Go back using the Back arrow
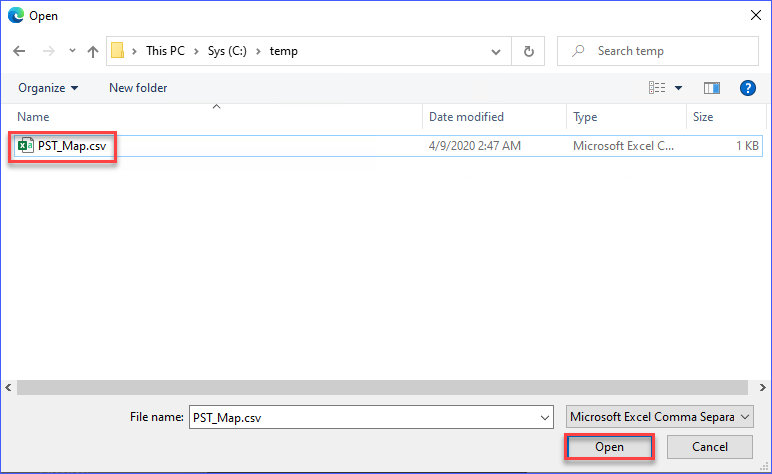Screen dimensions: 772x474 click(x=19, y=51)
